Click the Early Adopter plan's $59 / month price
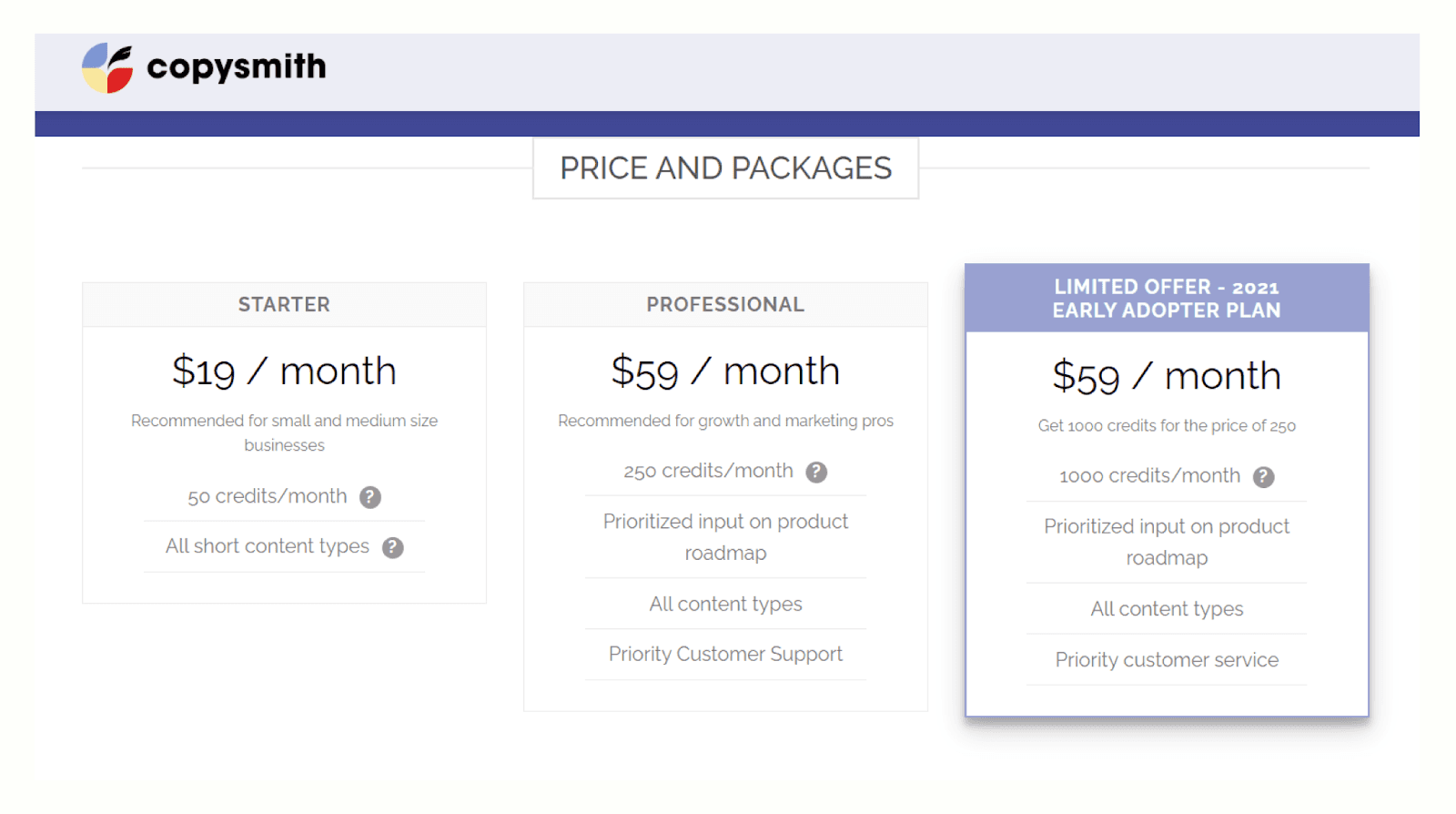The width and height of the screenshot is (1456, 814). click(x=1167, y=376)
